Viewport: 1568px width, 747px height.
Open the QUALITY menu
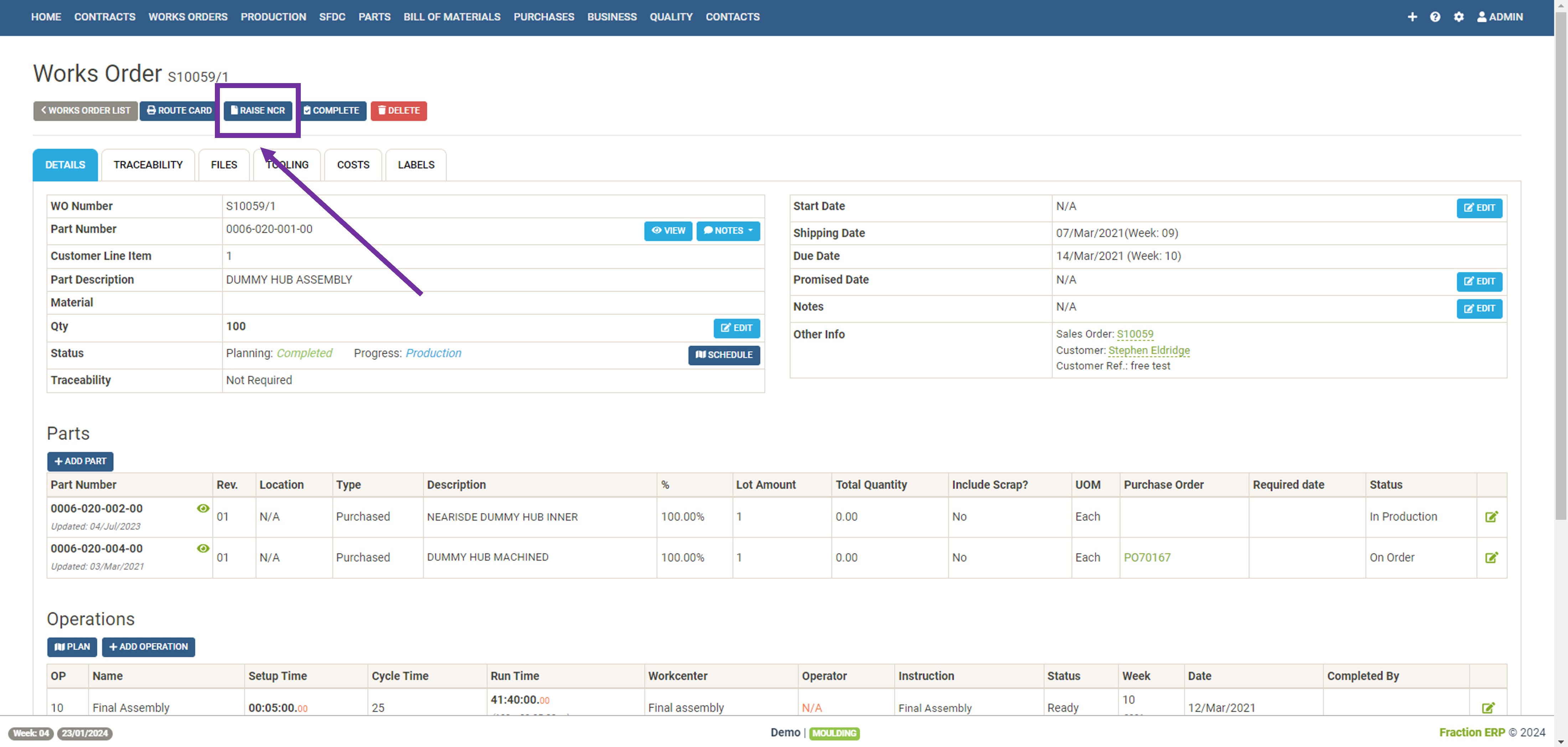click(x=671, y=16)
